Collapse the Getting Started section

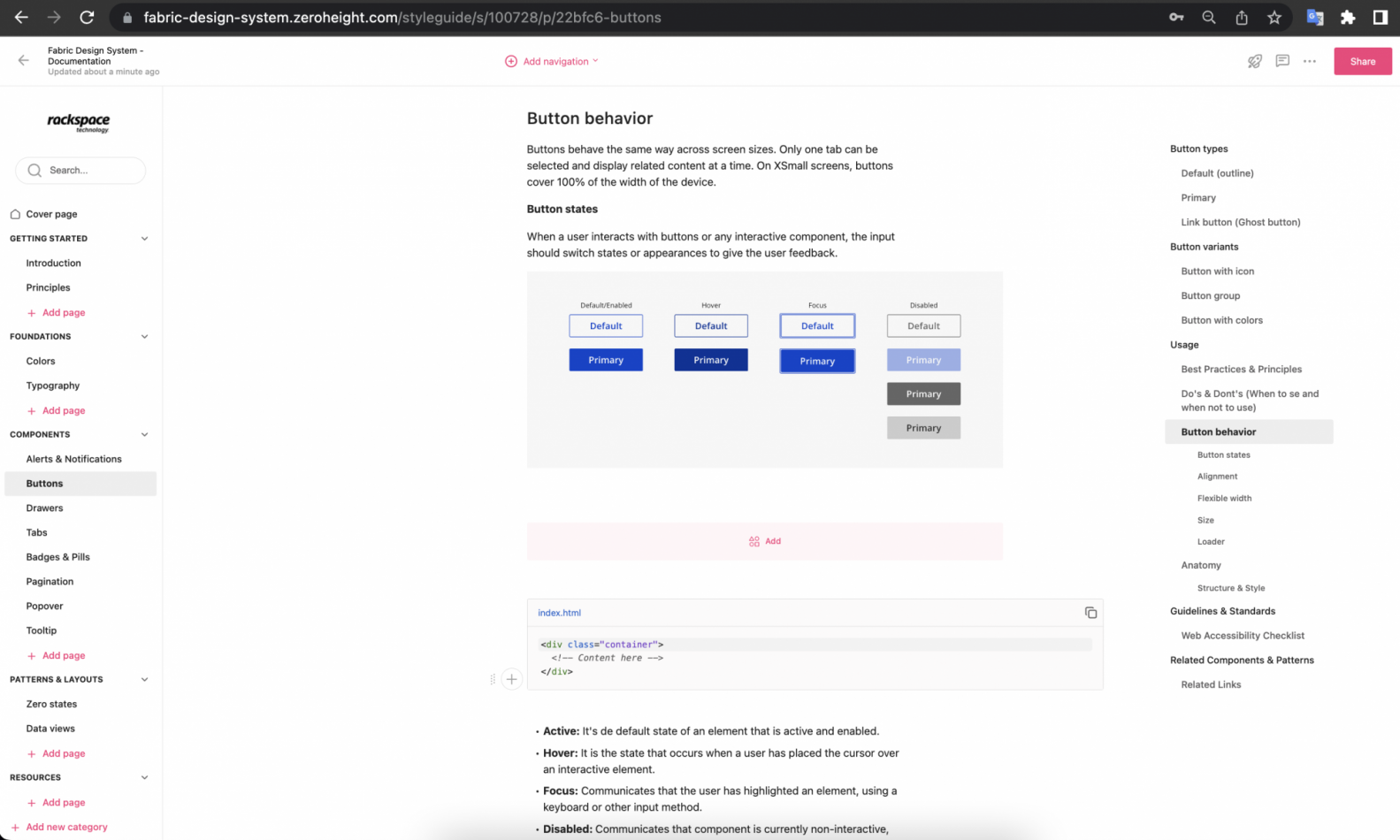pos(144,239)
